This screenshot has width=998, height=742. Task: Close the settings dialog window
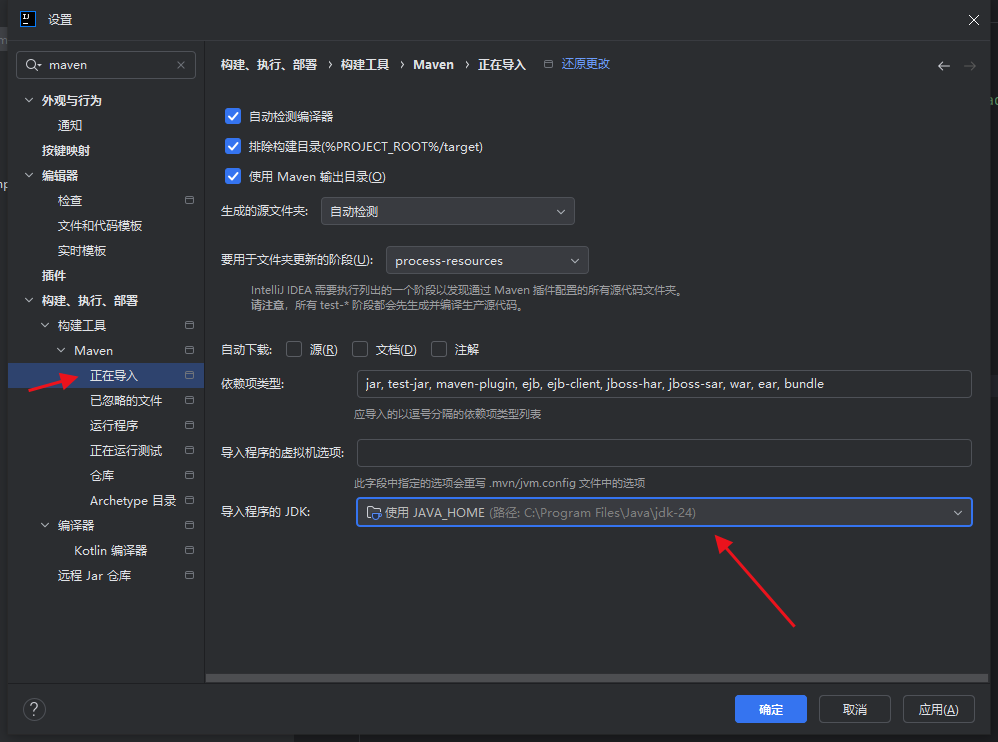974,20
